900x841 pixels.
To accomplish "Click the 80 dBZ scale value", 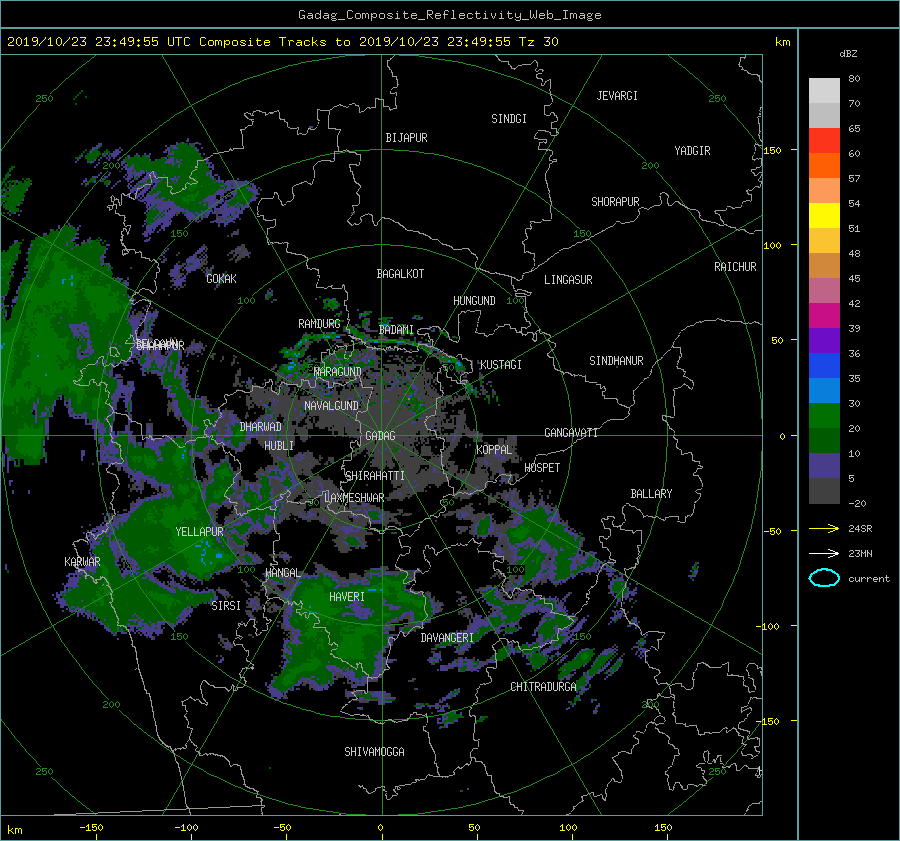I will pos(854,79).
